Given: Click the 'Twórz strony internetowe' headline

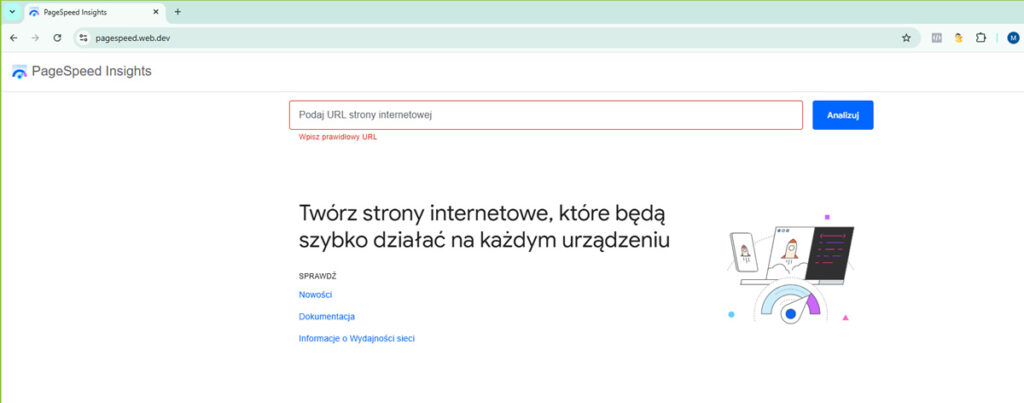Looking at the screenshot, I should click(x=484, y=227).
